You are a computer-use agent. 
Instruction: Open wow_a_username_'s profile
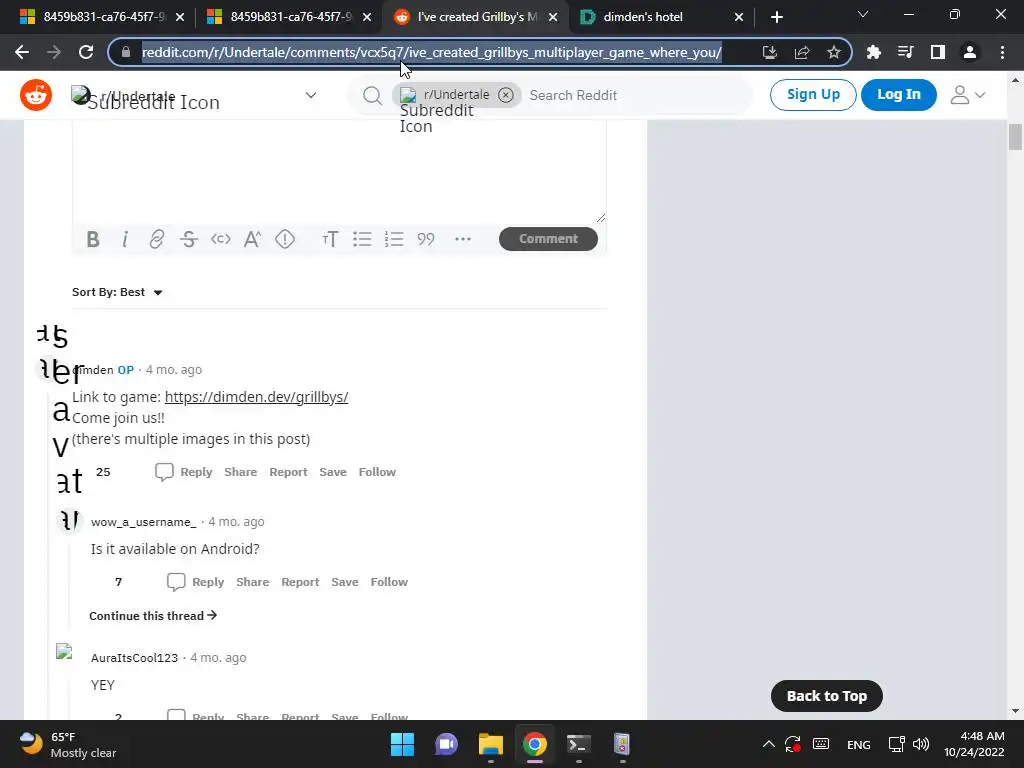click(143, 522)
